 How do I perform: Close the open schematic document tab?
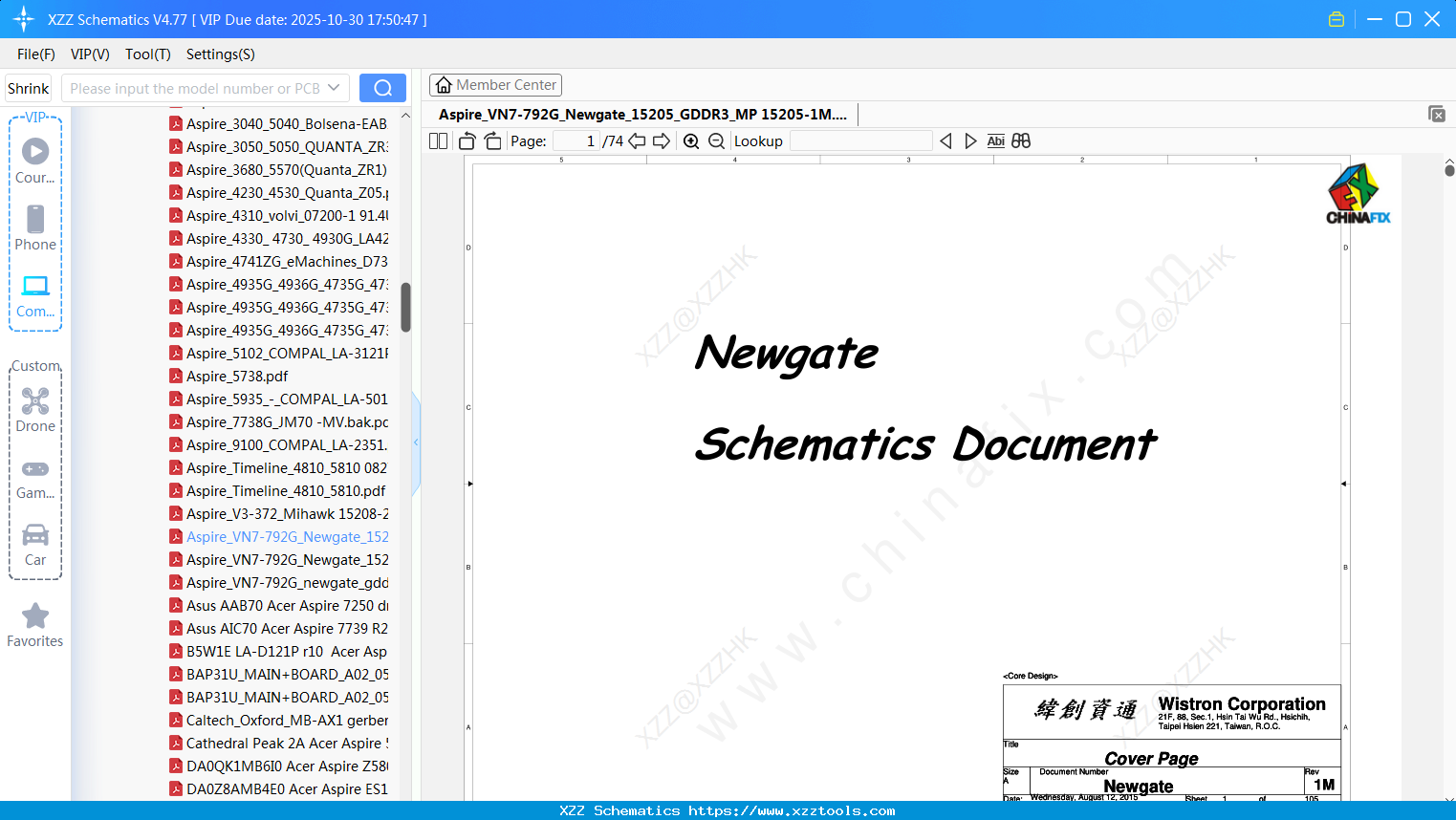1437,114
